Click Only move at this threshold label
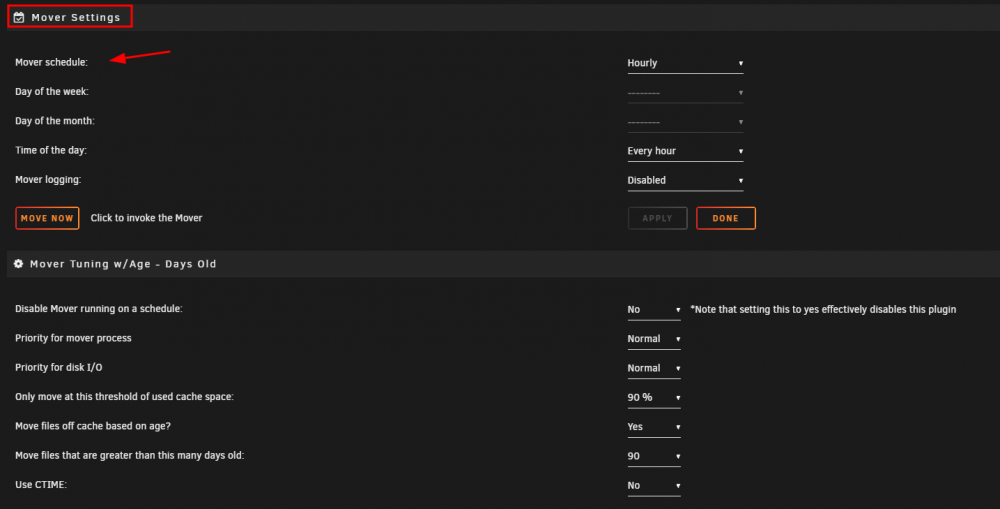This screenshot has width=1000, height=509. click(x=124, y=396)
